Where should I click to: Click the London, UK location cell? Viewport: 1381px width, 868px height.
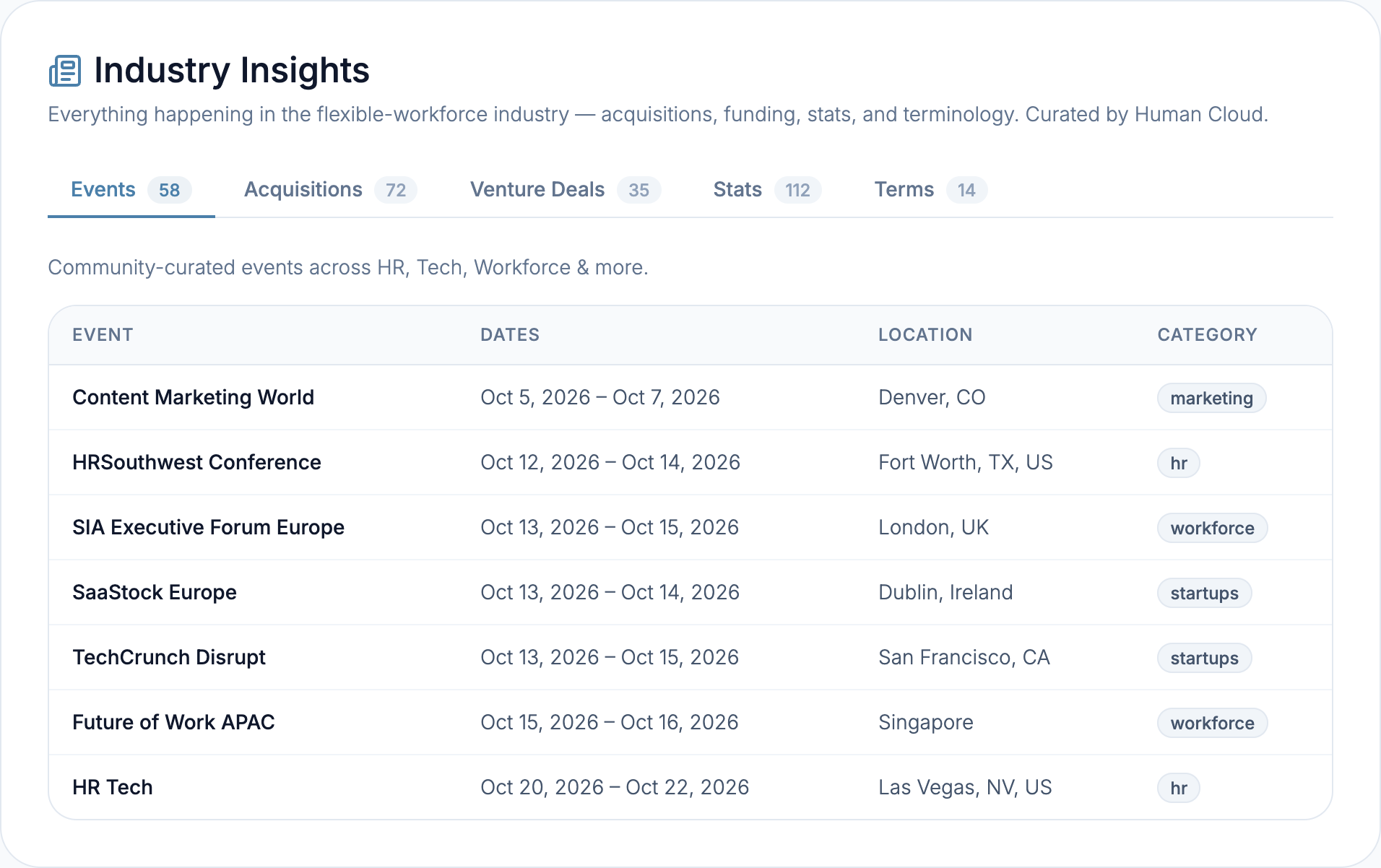933,527
